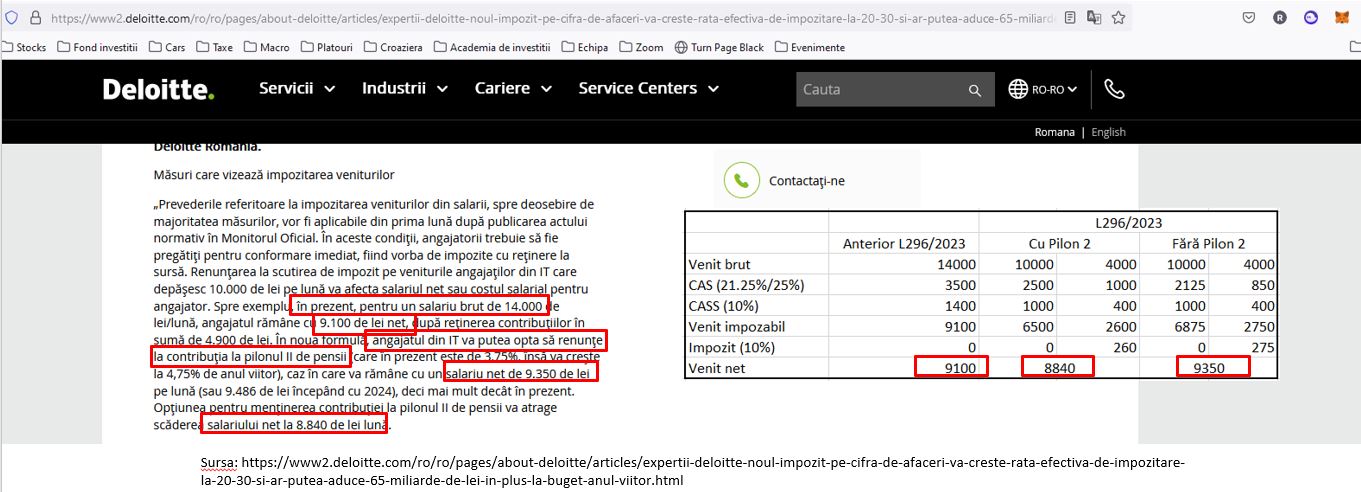Open the Pocket save icon
The height and width of the screenshot is (492, 1361).
[x=1250, y=17]
